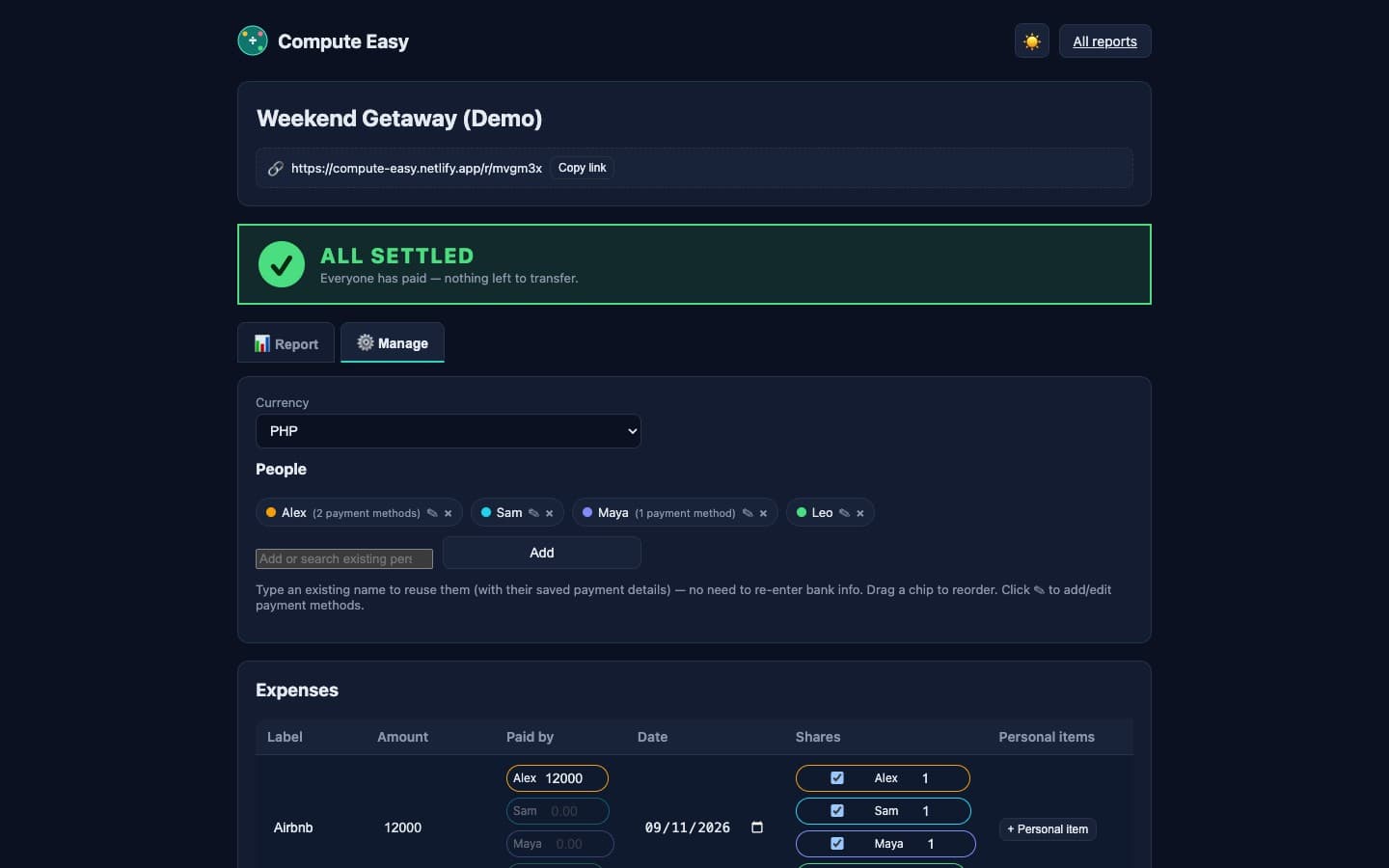Click the Shares column header

click(818, 737)
